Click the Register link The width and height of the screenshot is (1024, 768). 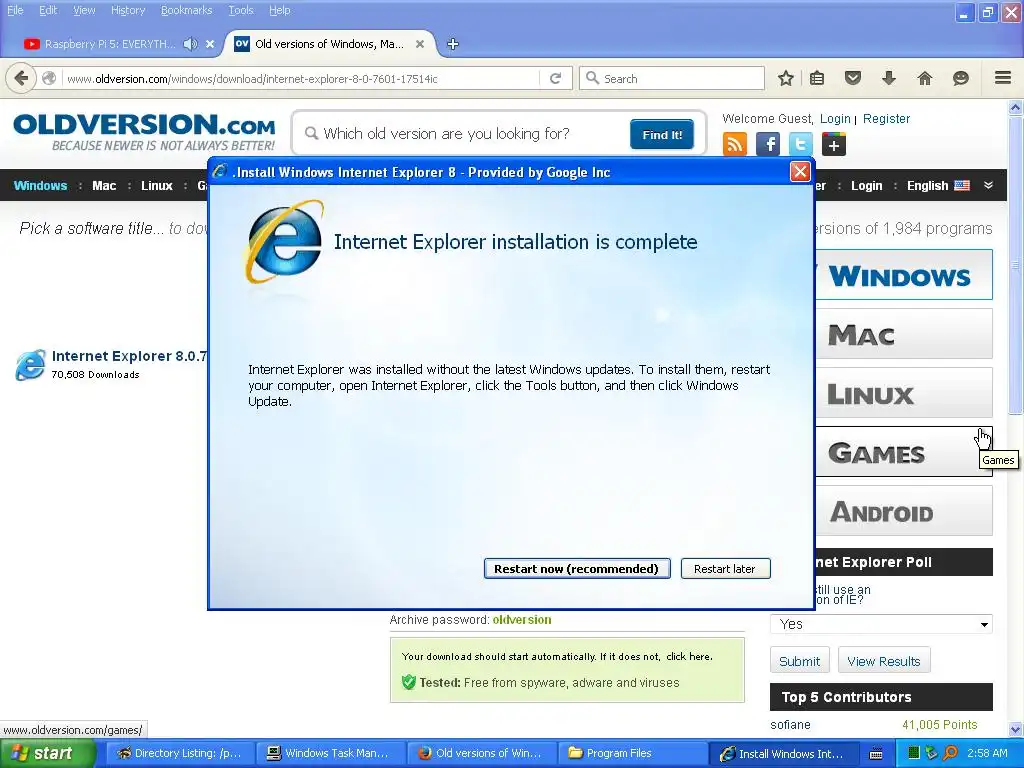[886, 119]
